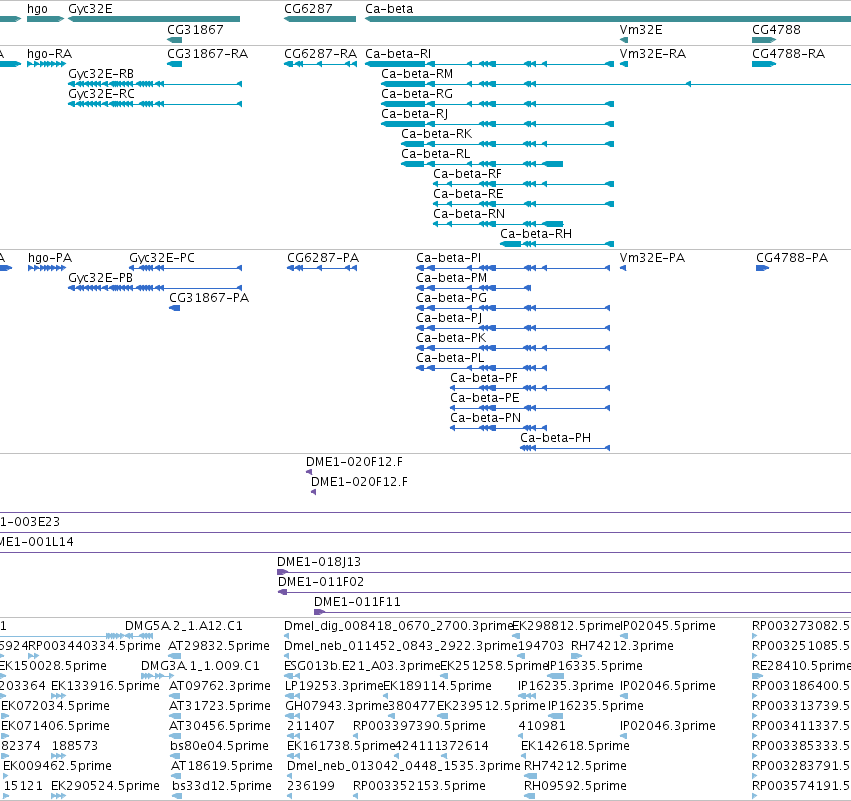
Task: Select the Ca-beta-RL transcript label
Action: click(436, 154)
